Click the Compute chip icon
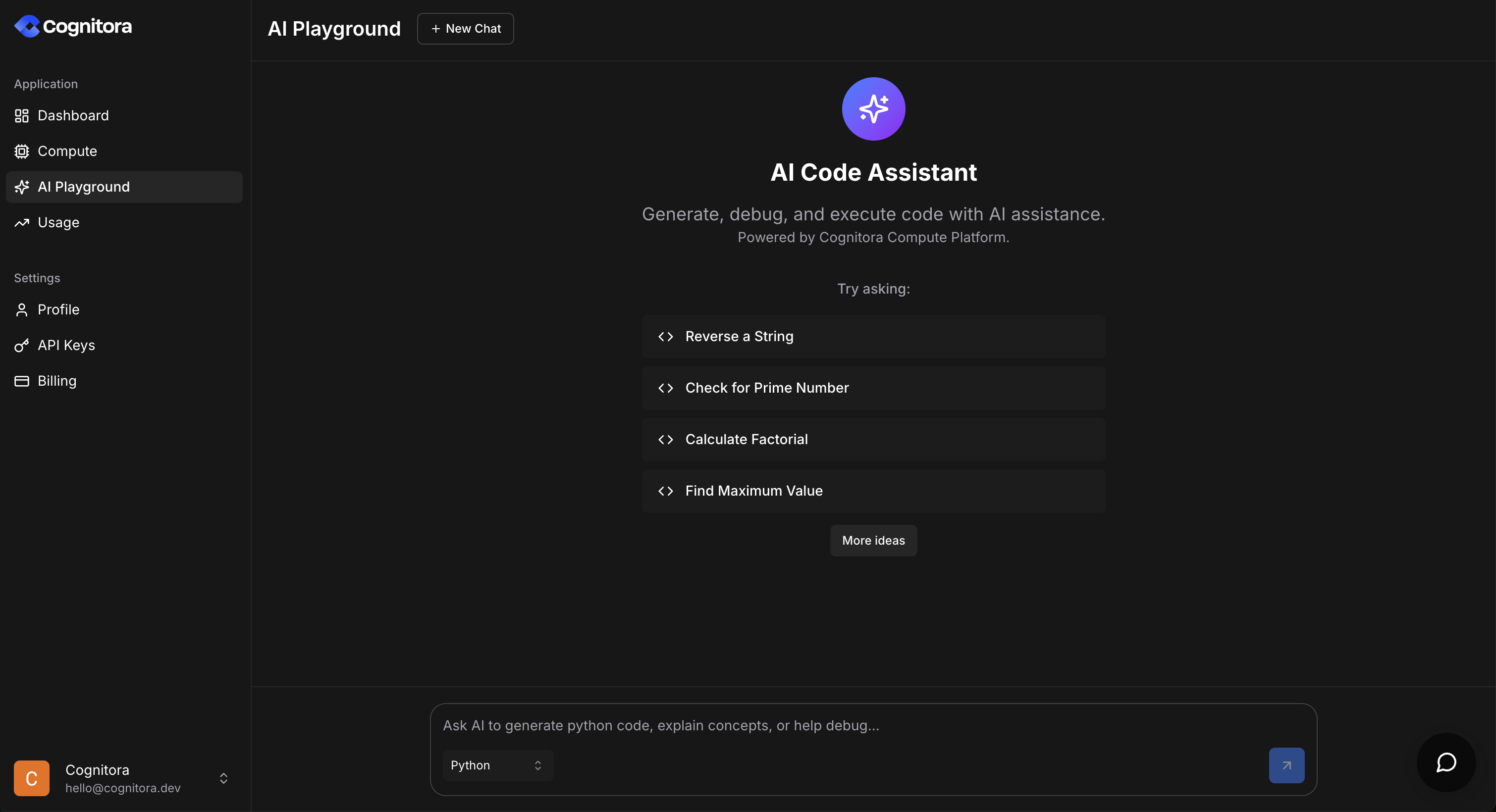The height and width of the screenshot is (812, 1496). (21, 152)
